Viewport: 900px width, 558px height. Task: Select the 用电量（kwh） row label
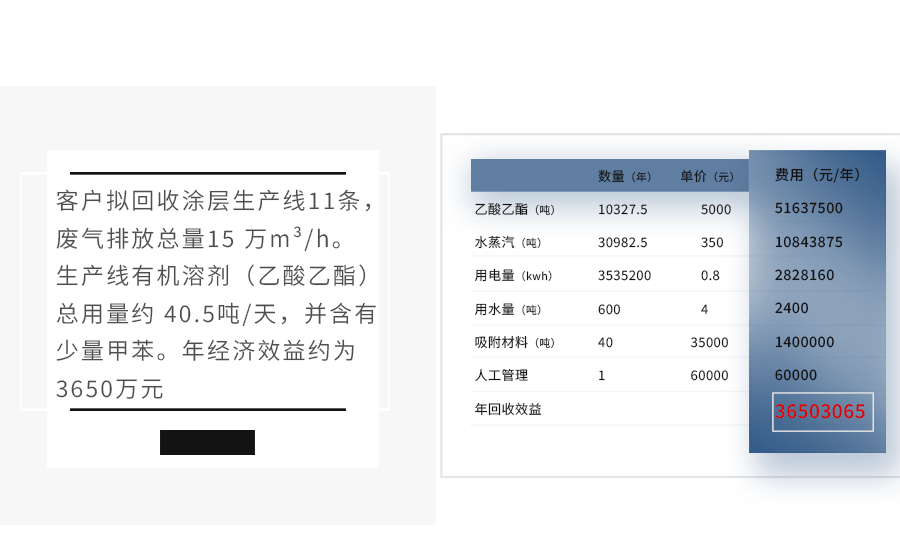513,275
